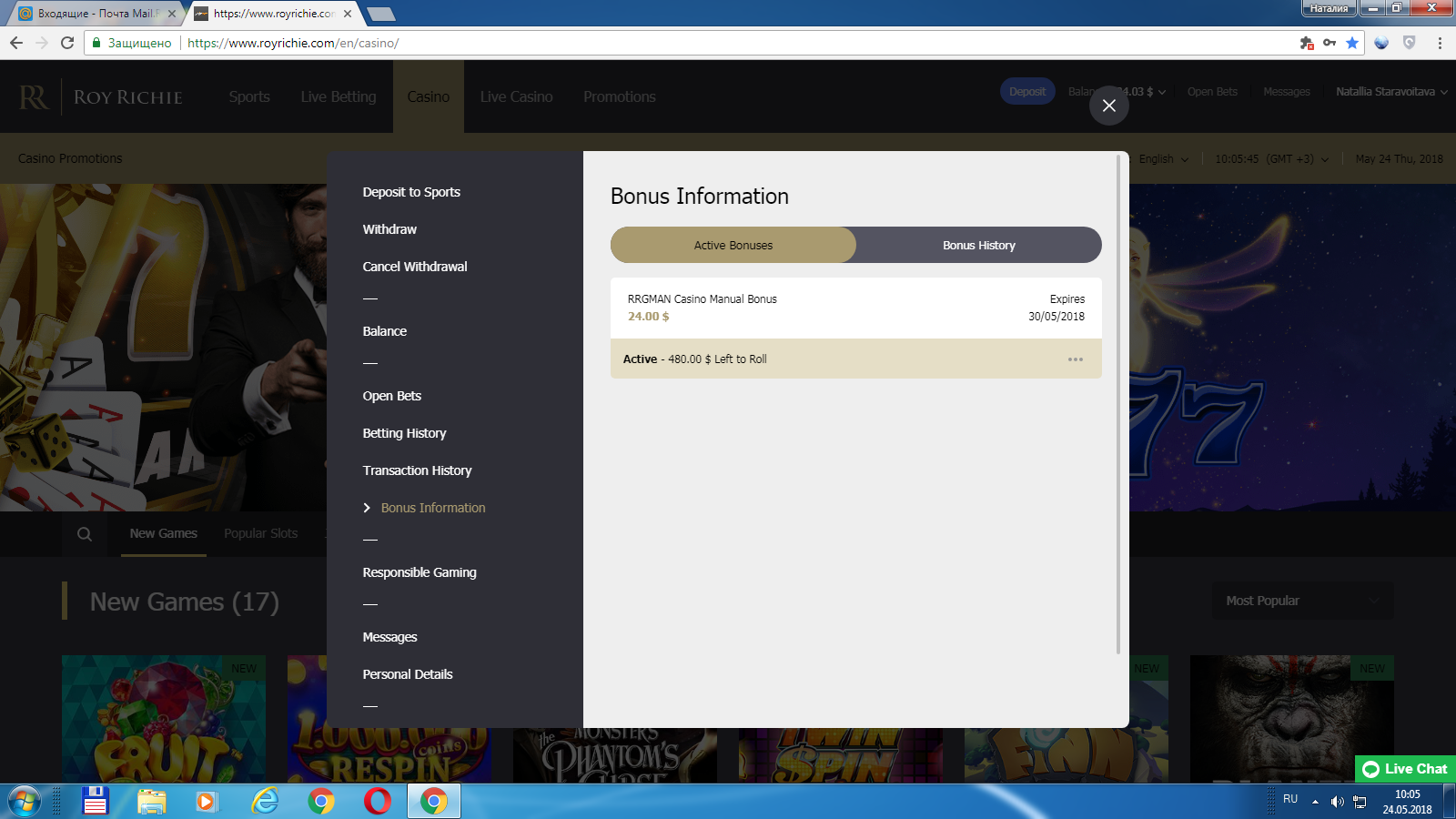The image size is (1456, 819).
Task: Open the Most Popular sort dropdown
Action: (1302, 601)
